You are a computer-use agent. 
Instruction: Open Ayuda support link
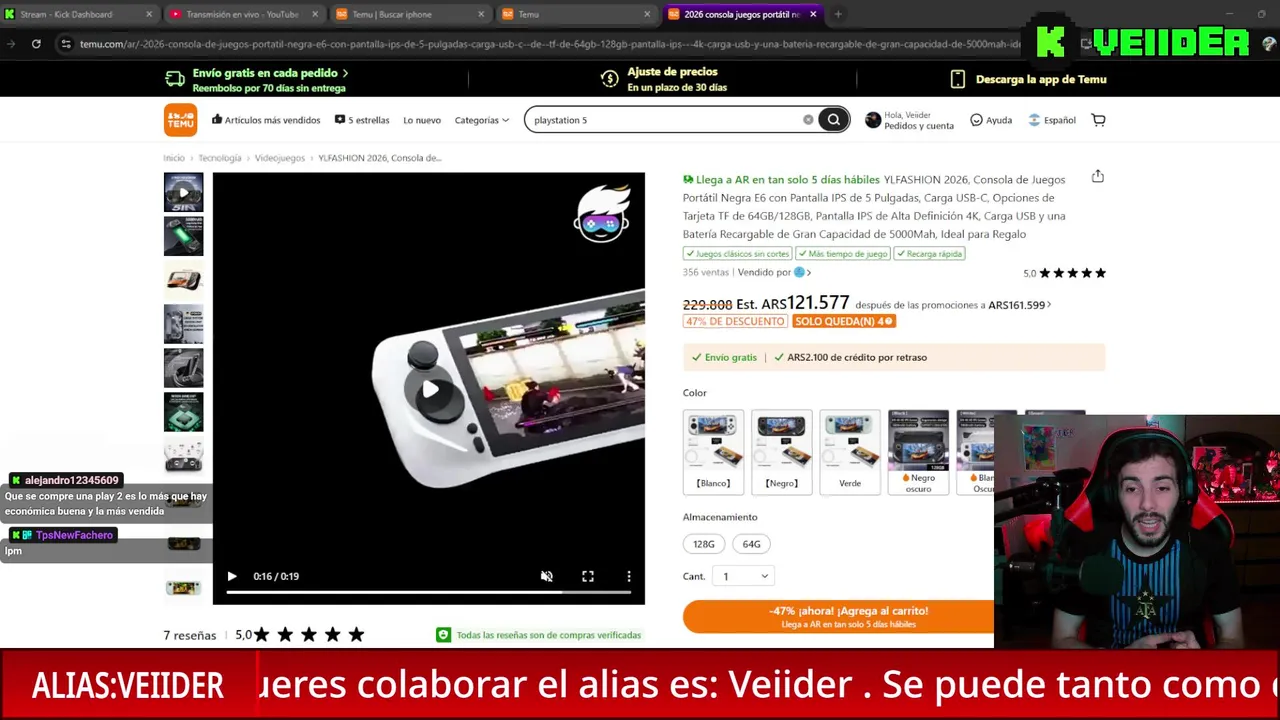991,120
